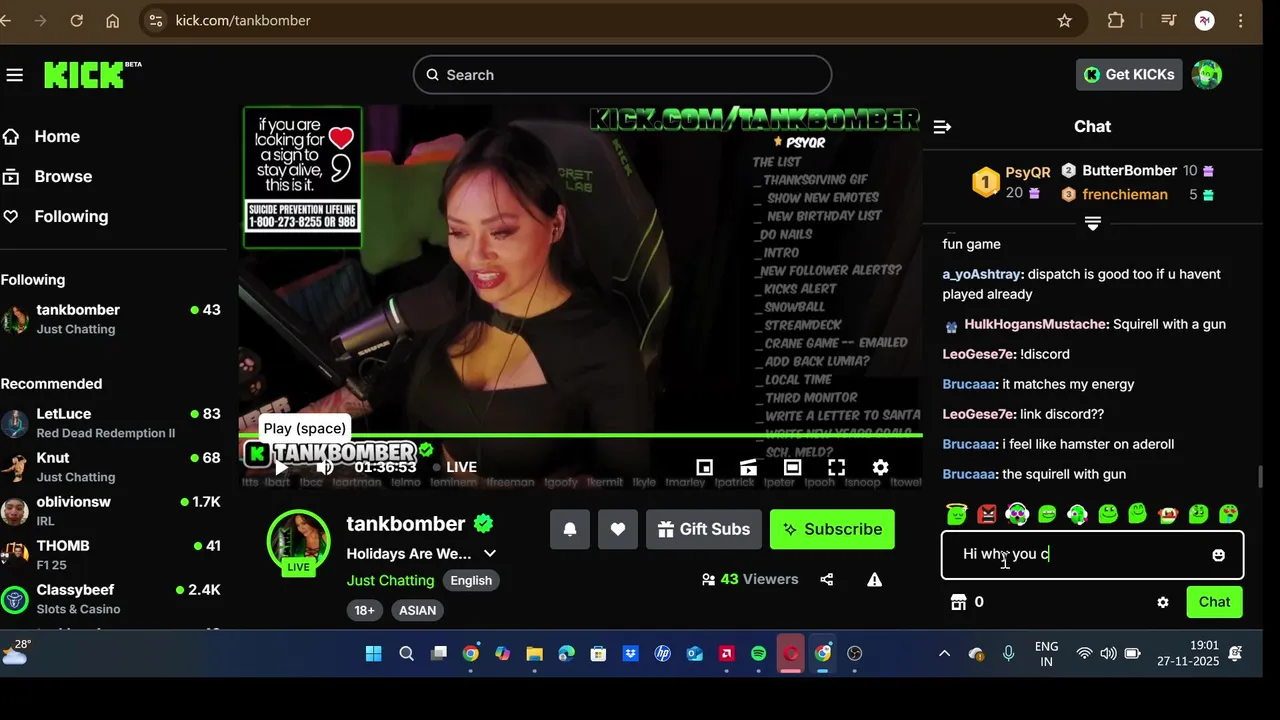Open frenchieman gifter profile
1280x720 pixels.
pyautogui.click(x=1124, y=194)
